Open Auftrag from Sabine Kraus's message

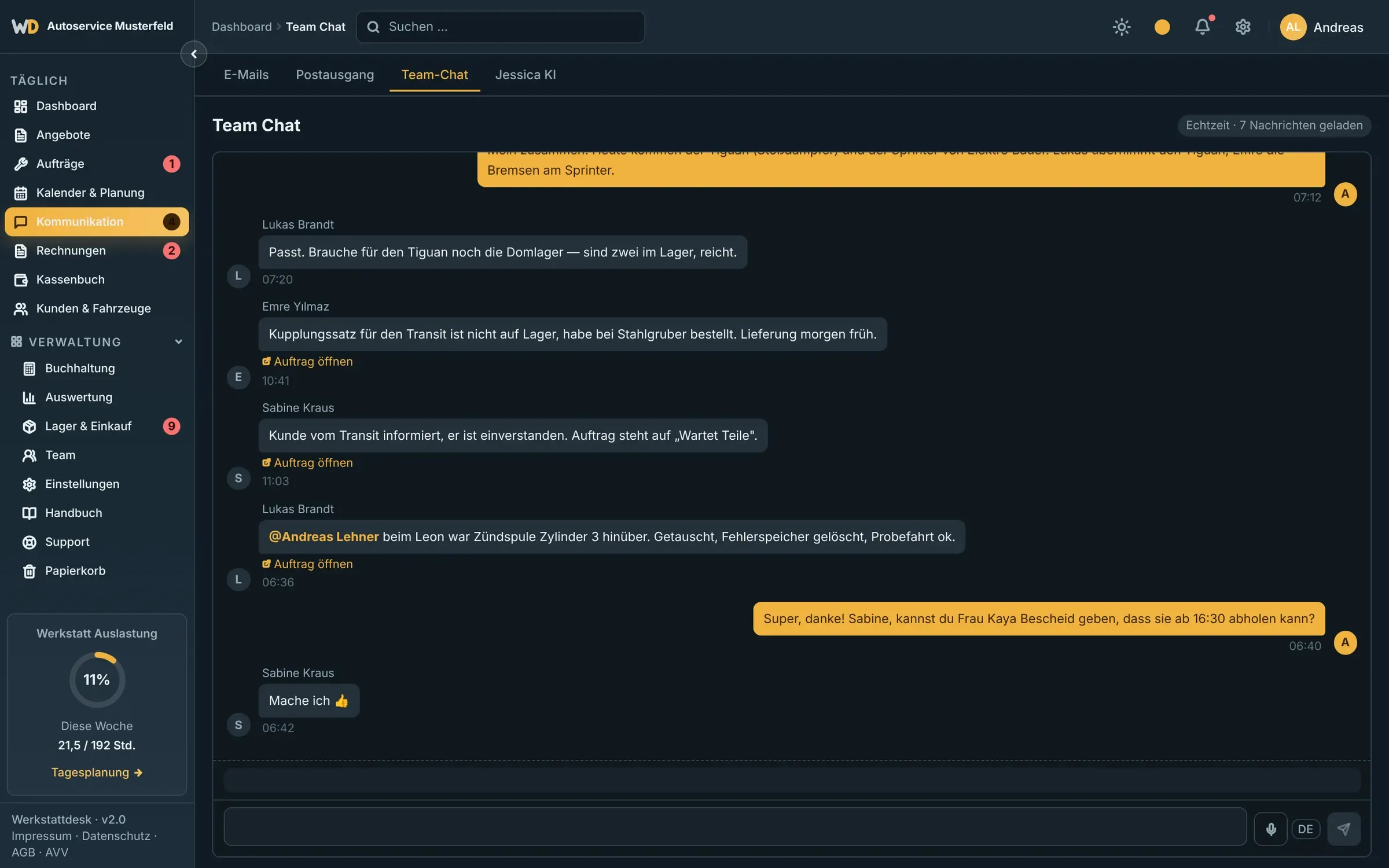[x=307, y=462]
